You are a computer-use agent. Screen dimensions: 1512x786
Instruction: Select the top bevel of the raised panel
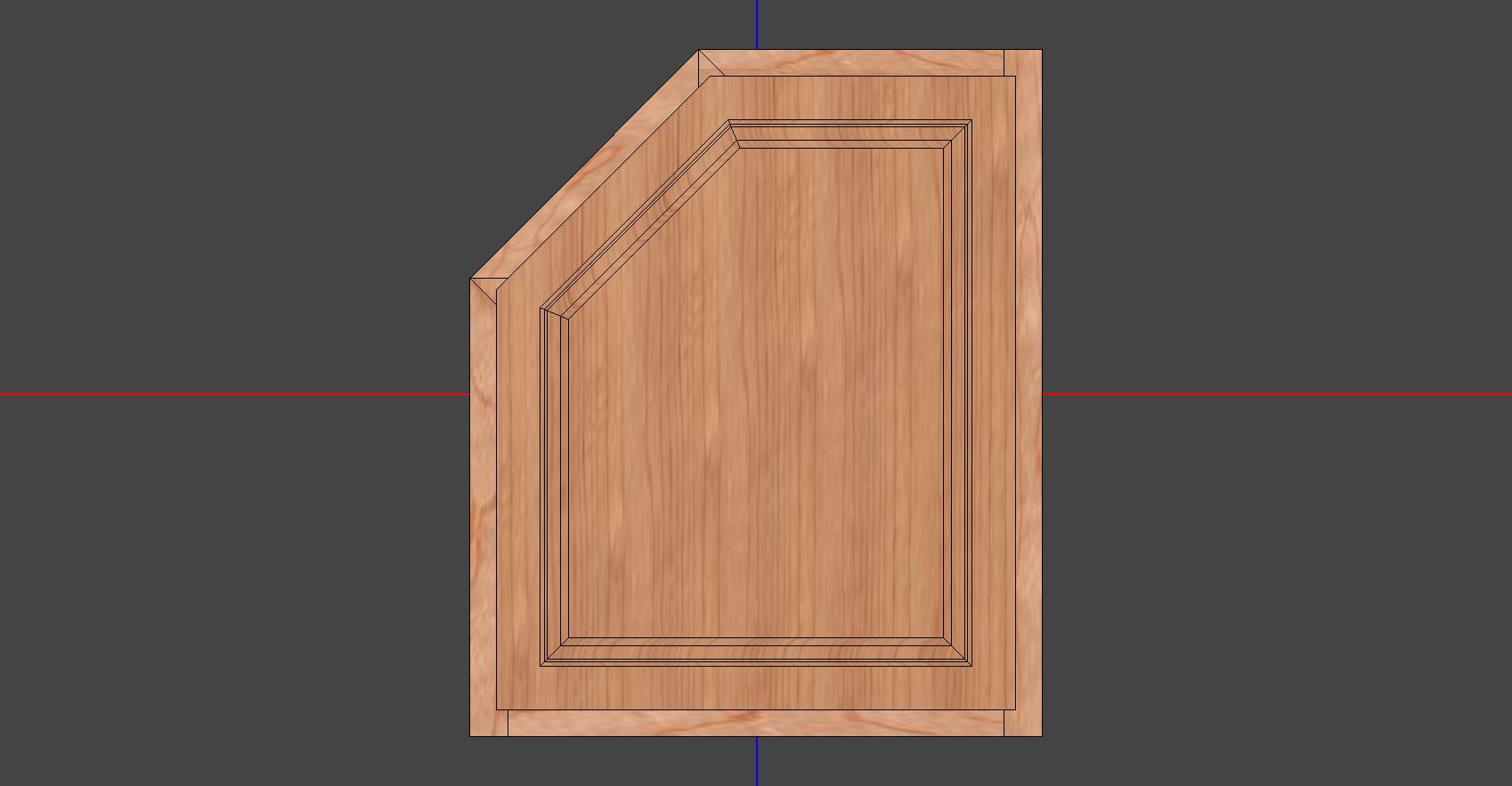tap(850, 134)
